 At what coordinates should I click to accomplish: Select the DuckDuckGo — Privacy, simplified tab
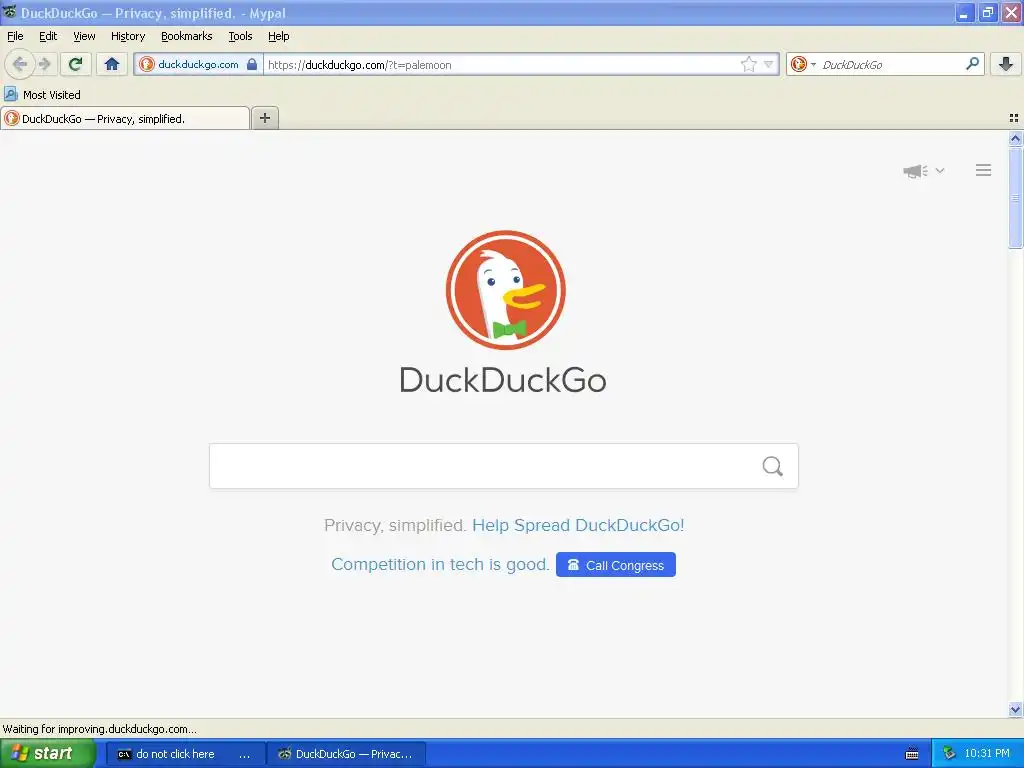tap(125, 118)
